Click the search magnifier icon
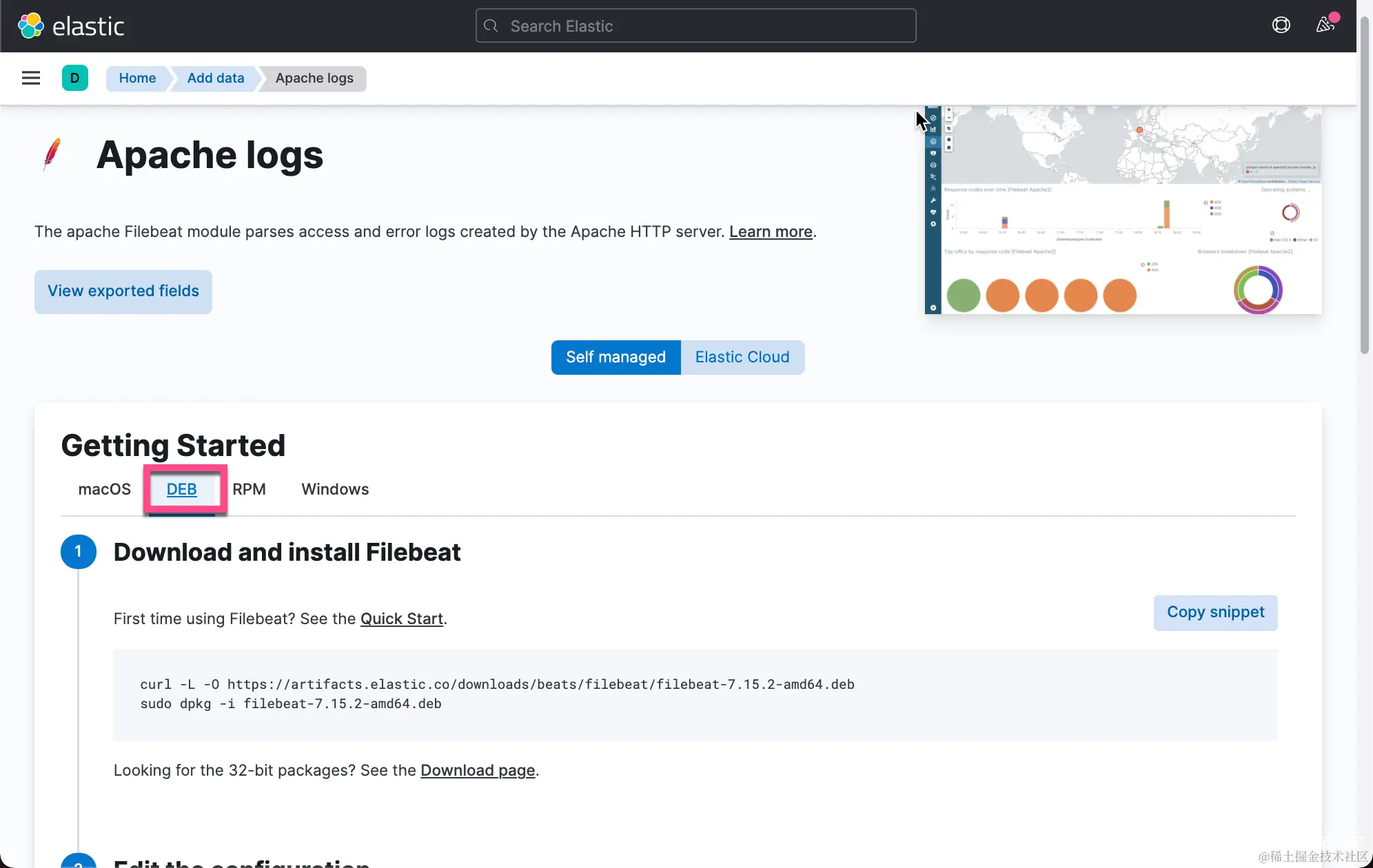 [x=491, y=26]
